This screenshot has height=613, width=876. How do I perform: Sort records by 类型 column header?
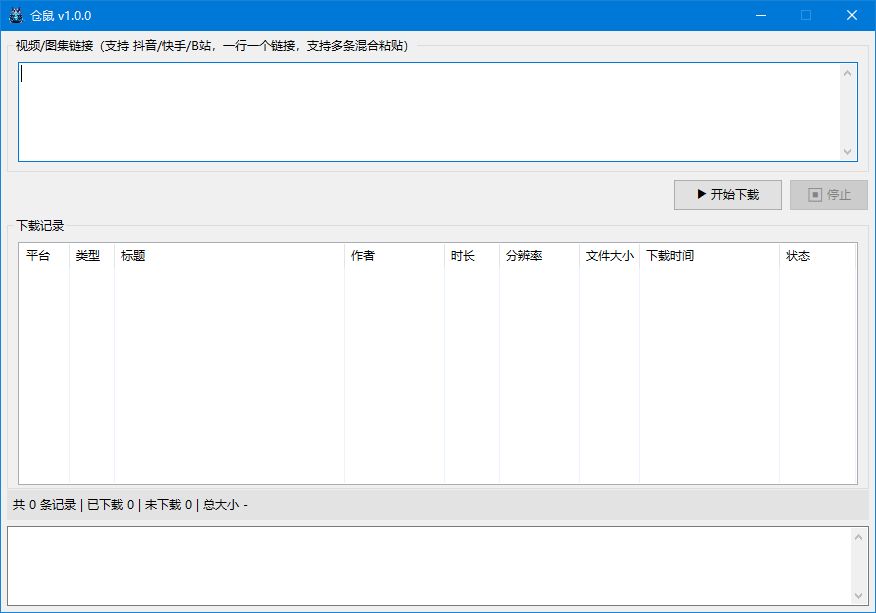click(92, 256)
